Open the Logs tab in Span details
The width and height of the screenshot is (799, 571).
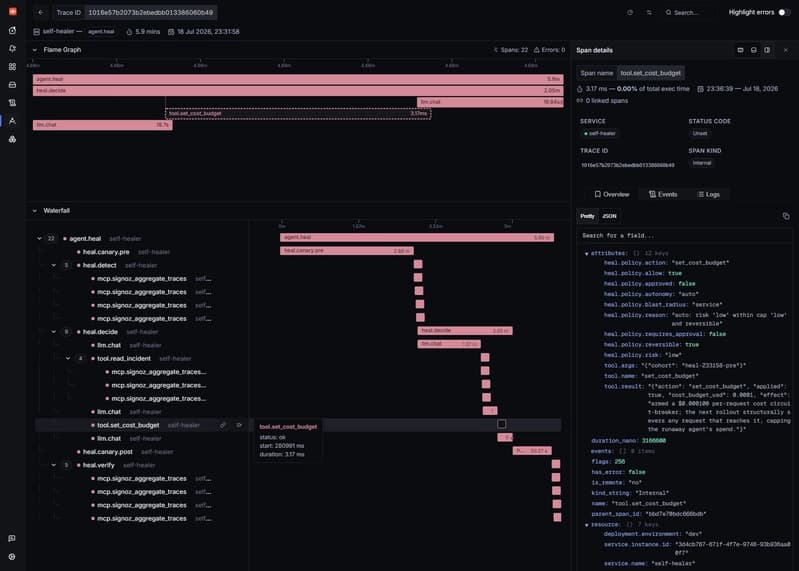pyautogui.click(x=709, y=194)
